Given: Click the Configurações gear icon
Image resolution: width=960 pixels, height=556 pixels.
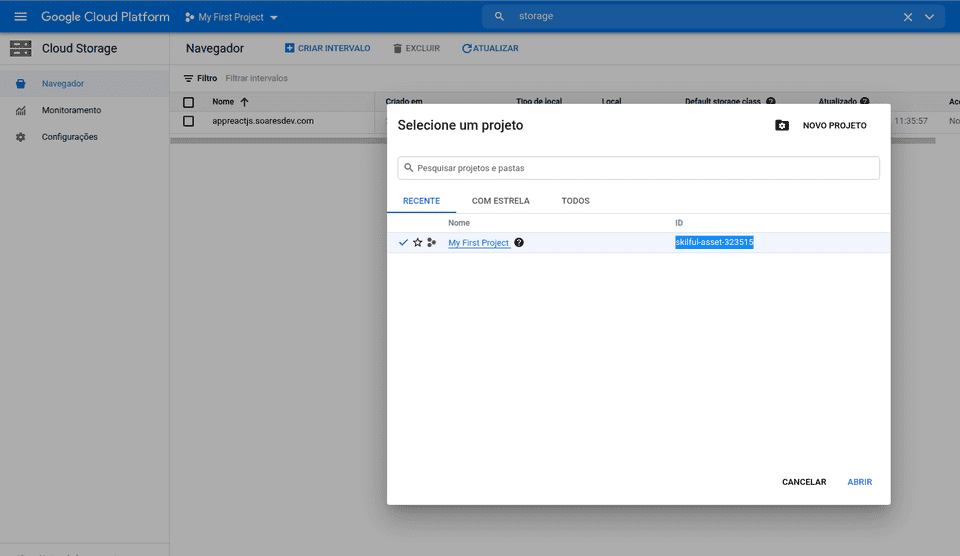Looking at the screenshot, I should pos(20,137).
